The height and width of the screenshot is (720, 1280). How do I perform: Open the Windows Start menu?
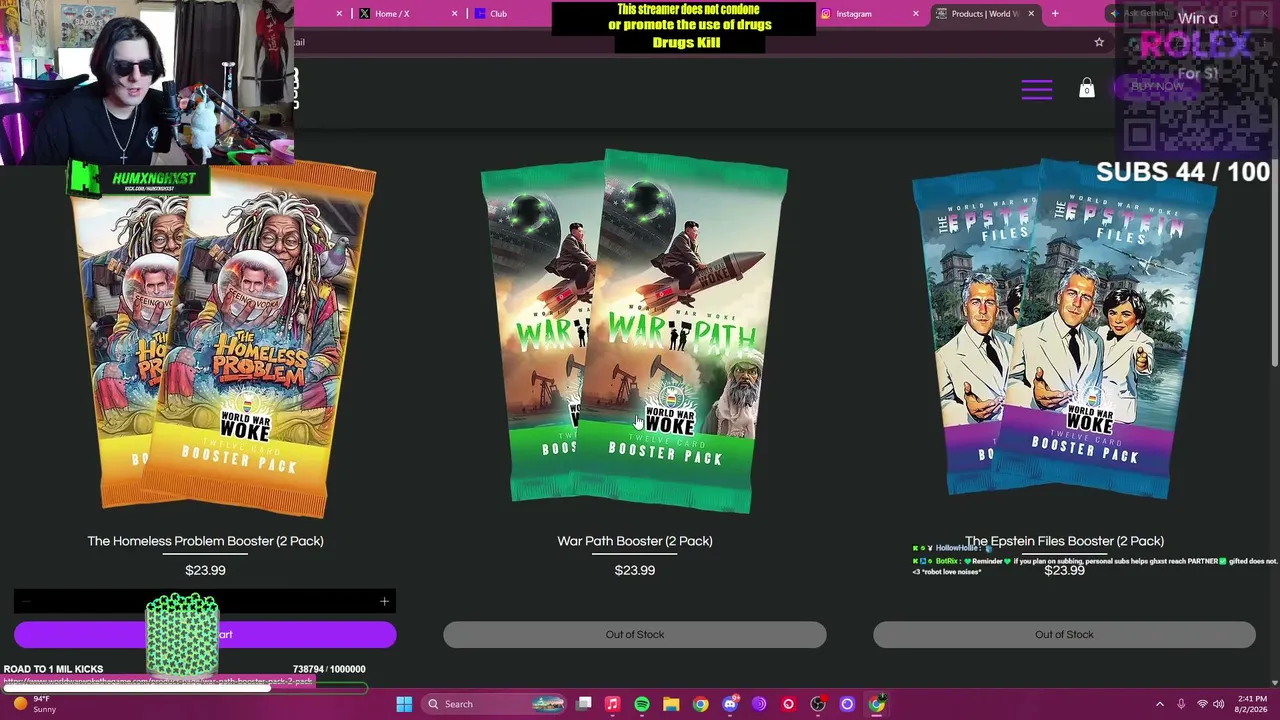404,704
